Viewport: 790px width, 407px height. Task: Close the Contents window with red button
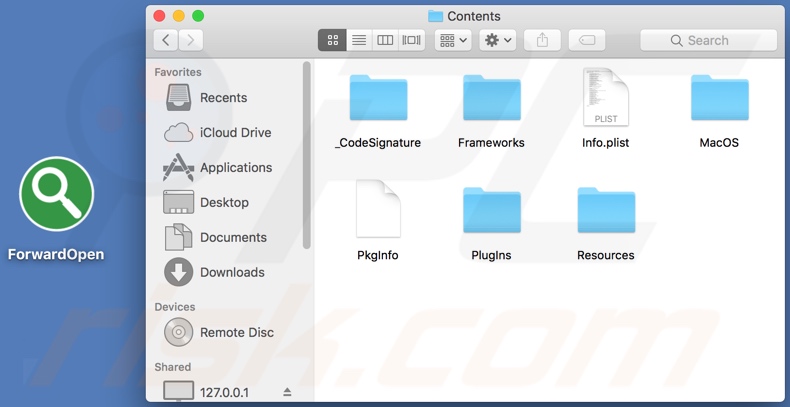point(159,16)
